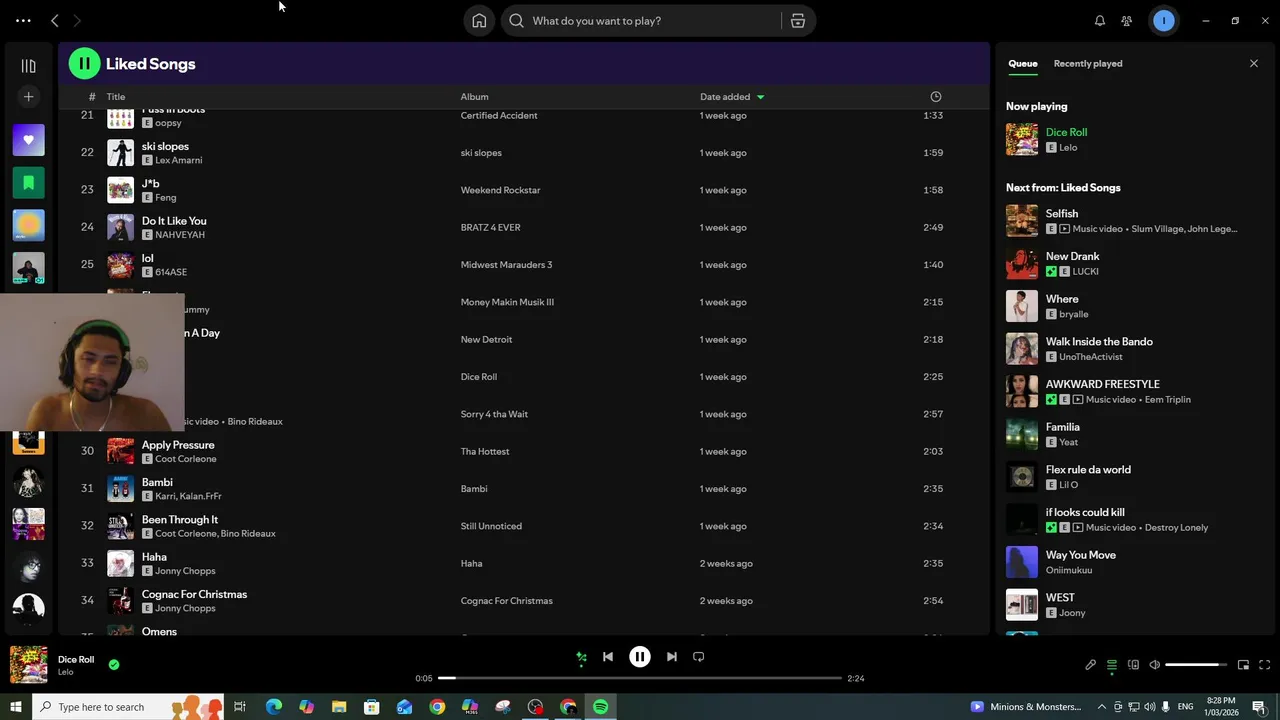This screenshot has width=1280, height=720.
Task: Pause playback in the bottom player bar
Action: click(x=640, y=657)
